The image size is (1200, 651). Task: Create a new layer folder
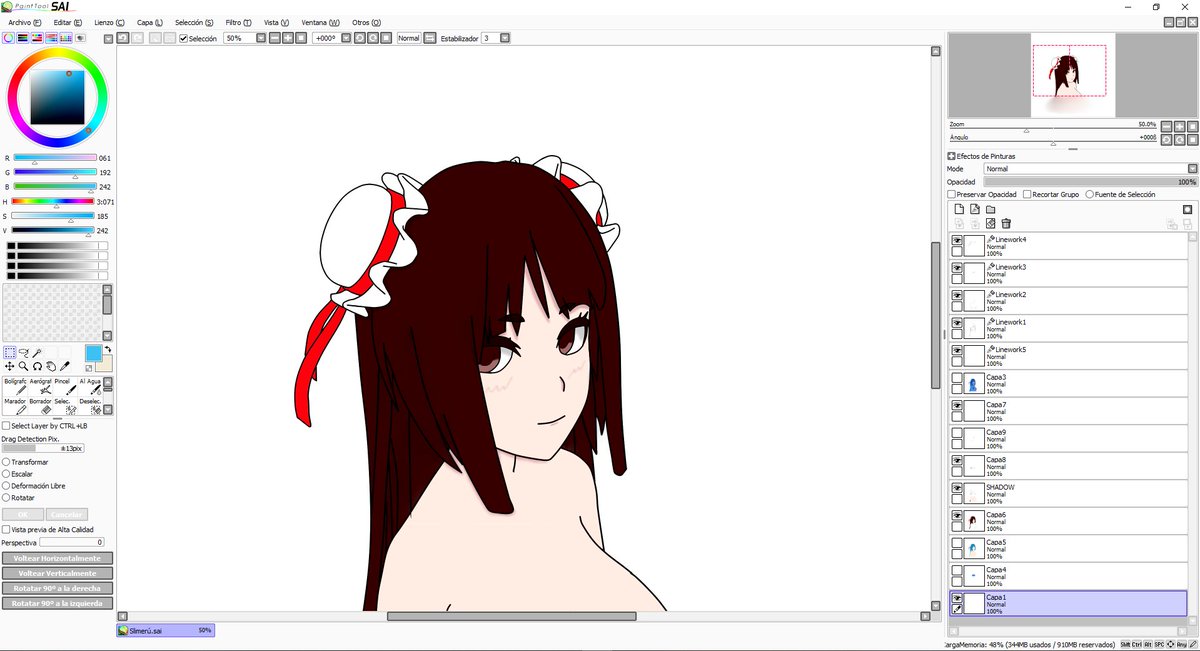pos(990,209)
